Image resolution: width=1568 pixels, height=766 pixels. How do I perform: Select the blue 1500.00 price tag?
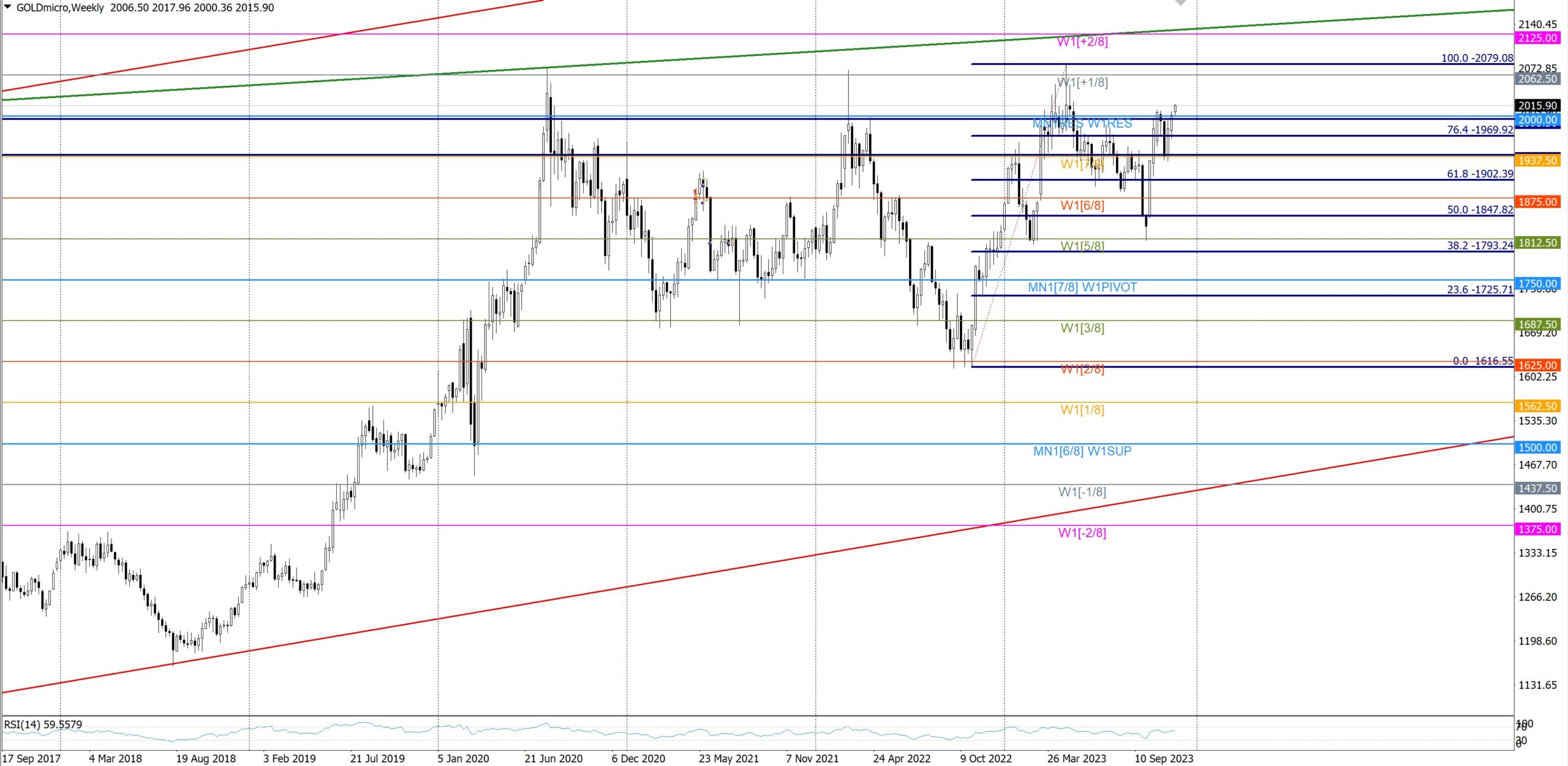(x=1537, y=447)
